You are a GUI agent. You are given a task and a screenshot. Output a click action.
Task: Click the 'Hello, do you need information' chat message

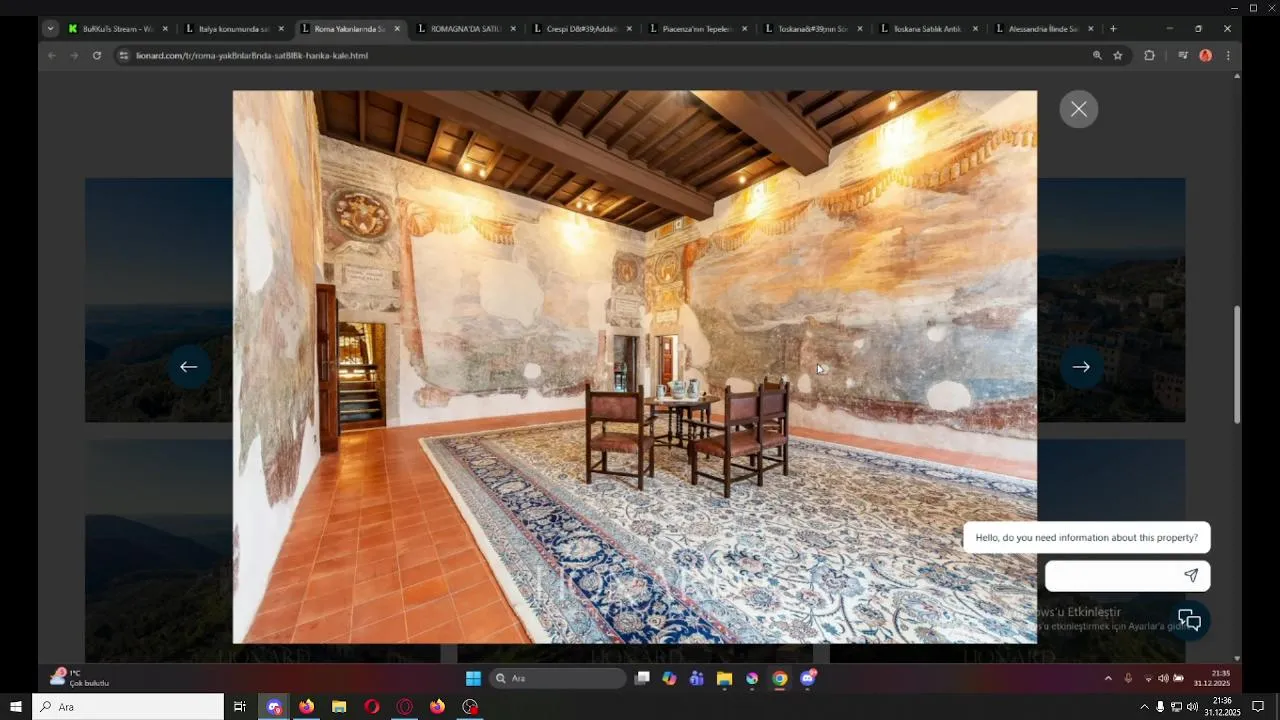(1086, 537)
